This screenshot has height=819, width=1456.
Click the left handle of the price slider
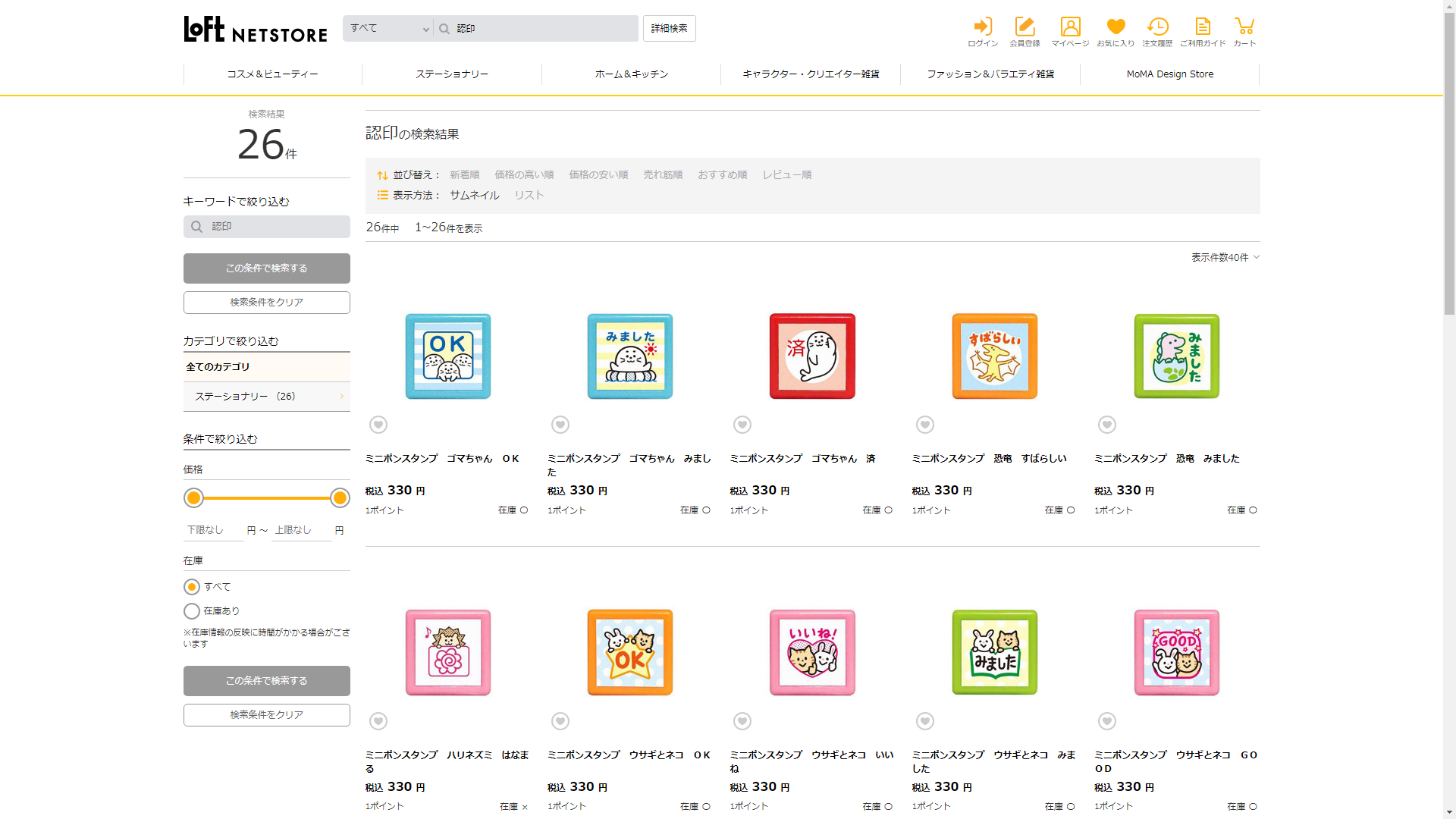click(194, 498)
